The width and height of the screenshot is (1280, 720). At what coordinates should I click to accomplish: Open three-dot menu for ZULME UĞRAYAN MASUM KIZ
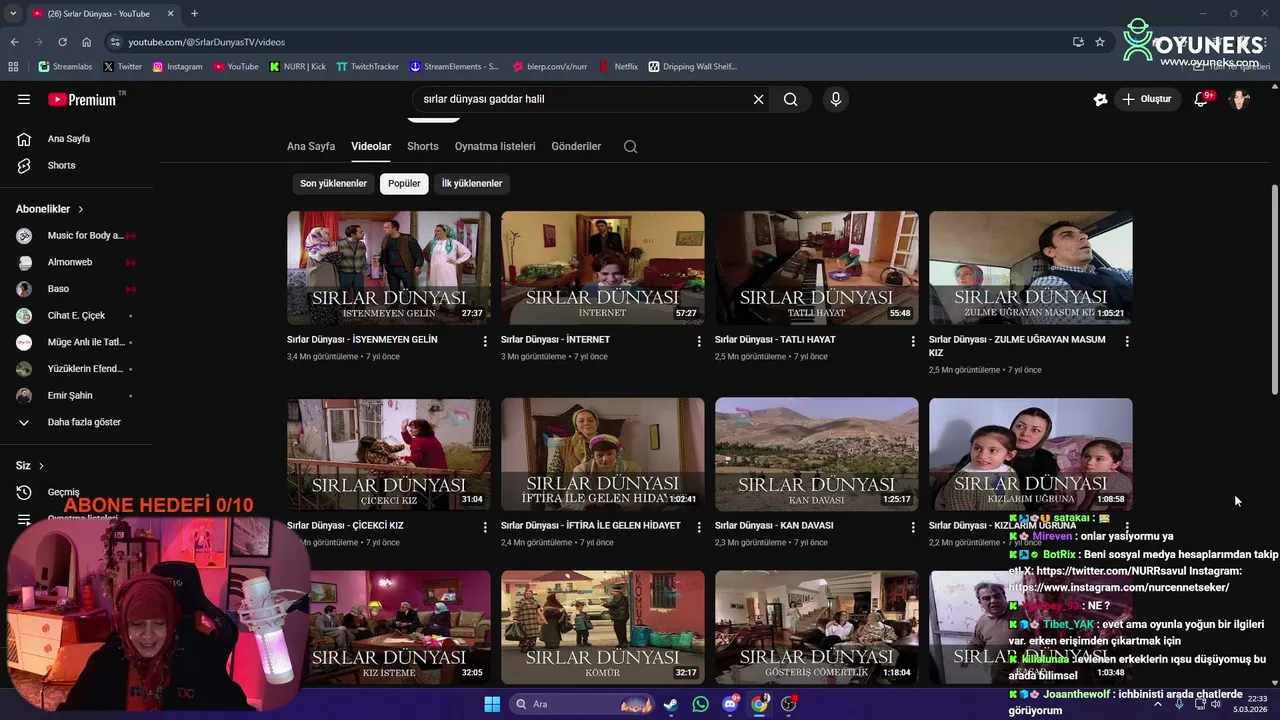1127,341
